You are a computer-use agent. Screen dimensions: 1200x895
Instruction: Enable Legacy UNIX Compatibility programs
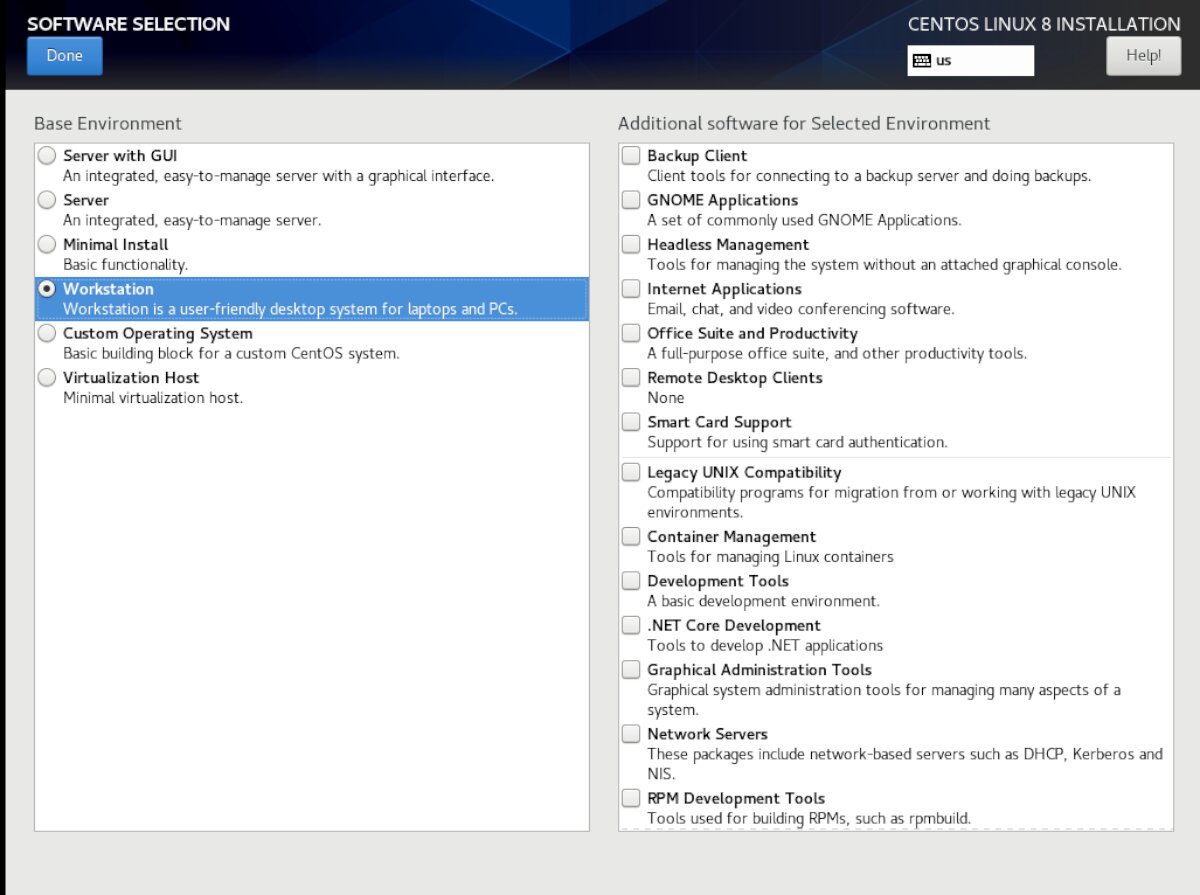(631, 471)
